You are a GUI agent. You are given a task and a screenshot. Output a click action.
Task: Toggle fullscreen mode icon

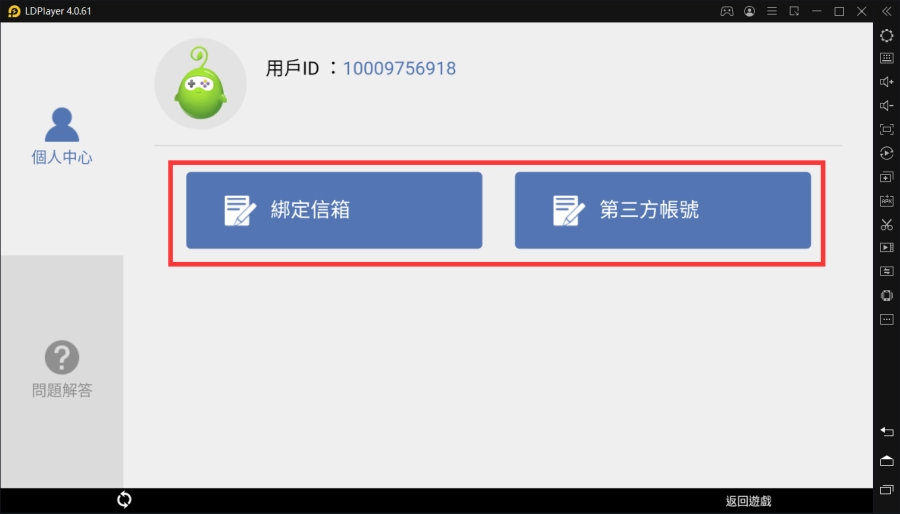pyautogui.click(x=886, y=130)
